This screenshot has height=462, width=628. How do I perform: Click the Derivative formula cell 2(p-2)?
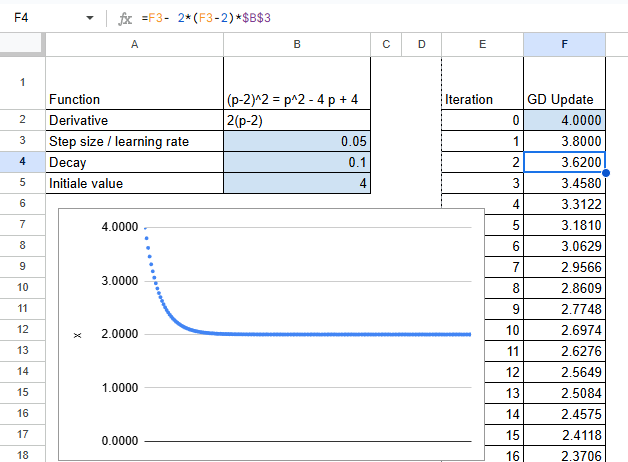pyautogui.click(x=297, y=120)
